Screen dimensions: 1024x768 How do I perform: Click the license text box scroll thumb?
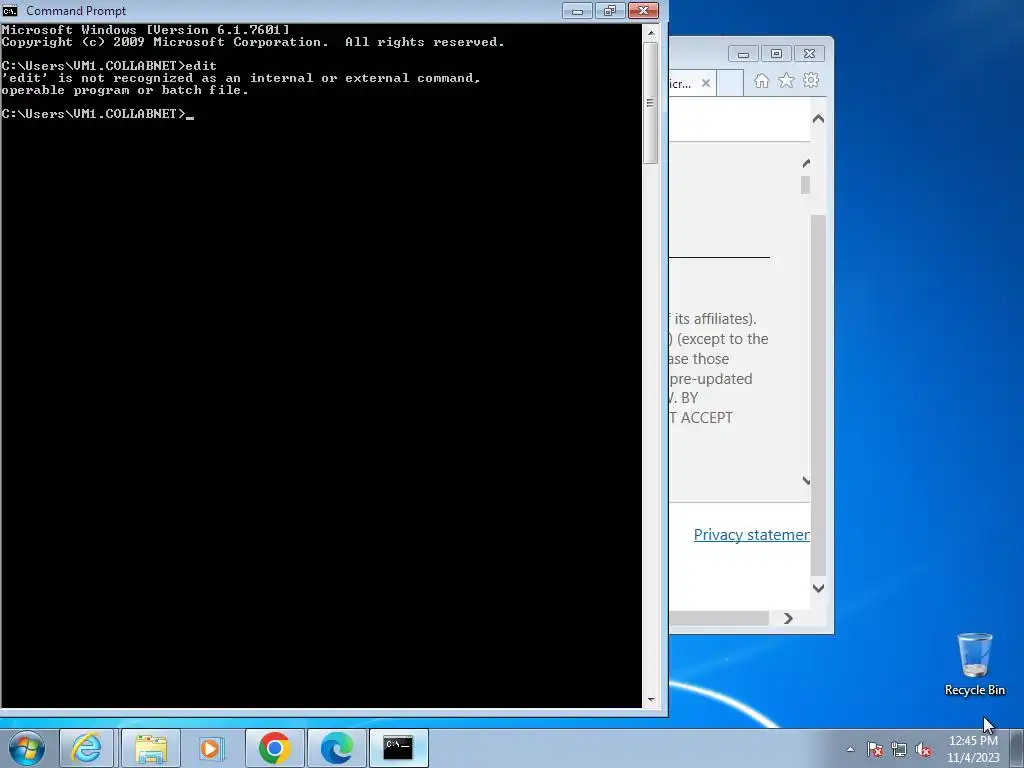click(x=805, y=185)
